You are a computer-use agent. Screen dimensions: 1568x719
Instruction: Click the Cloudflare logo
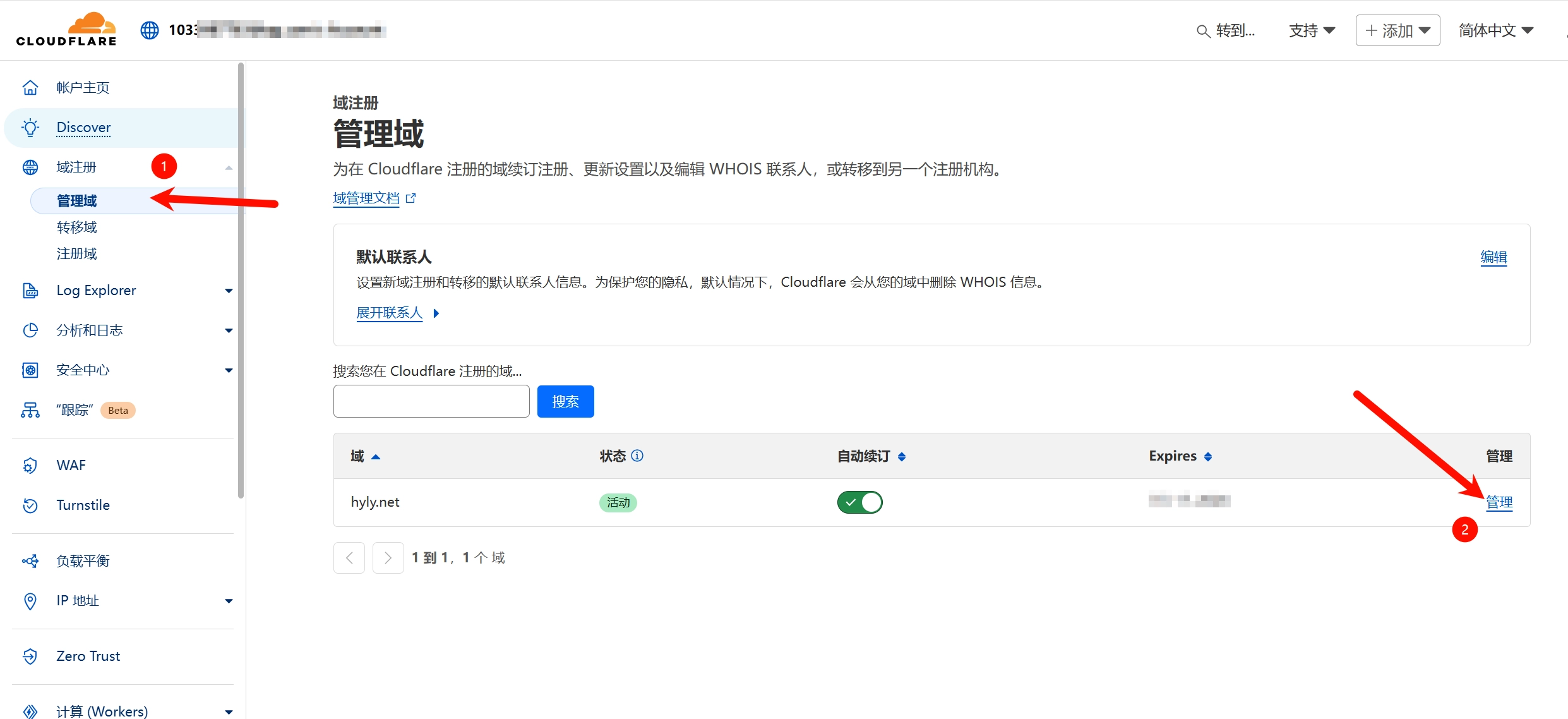pyautogui.click(x=66, y=30)
